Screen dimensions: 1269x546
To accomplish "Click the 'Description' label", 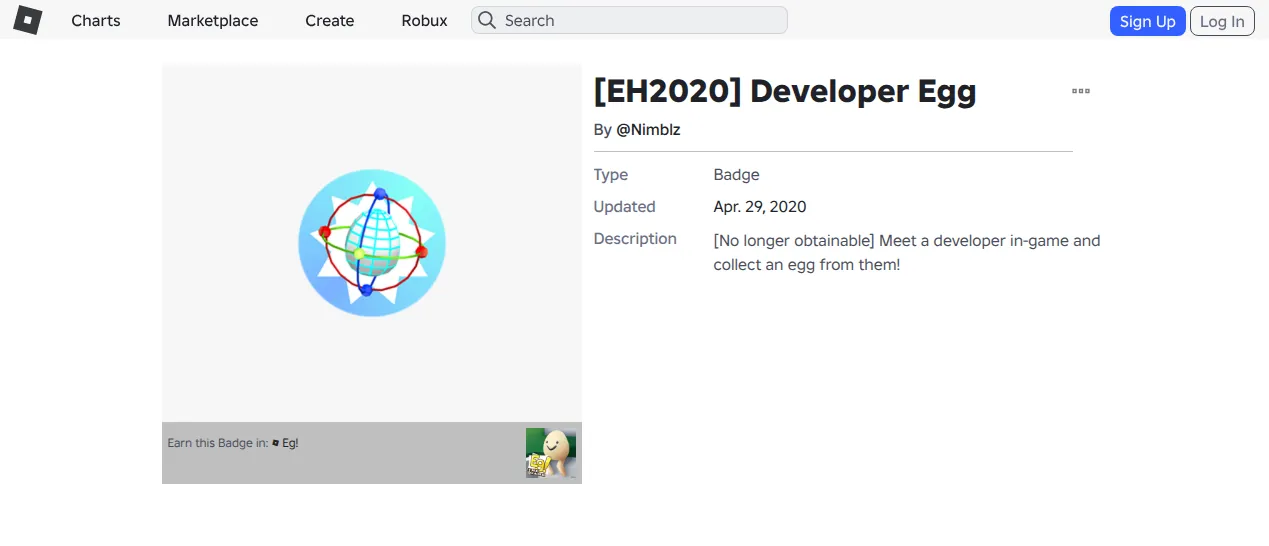I will [635, 239].
